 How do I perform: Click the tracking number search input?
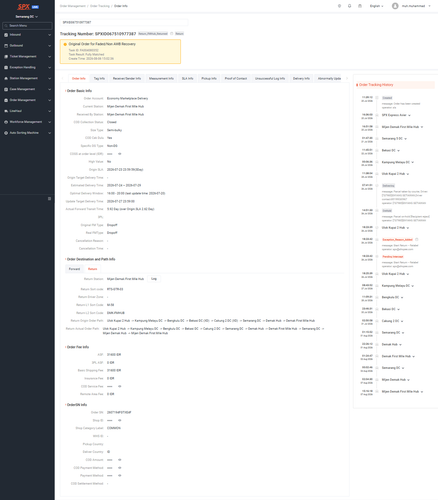click(x=124, y=22)
